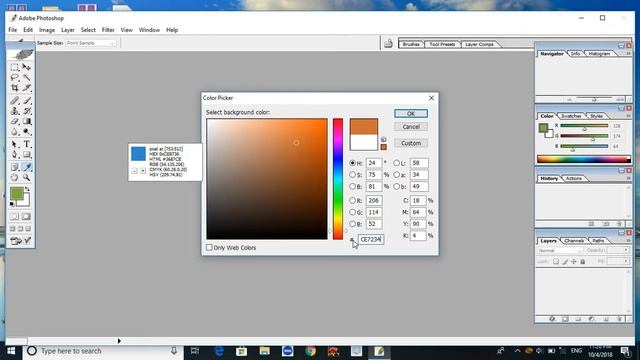This screenshot has height=360, width=640.
Task: Click the Color panel spectrum ramp
Action: click(584, 159)
